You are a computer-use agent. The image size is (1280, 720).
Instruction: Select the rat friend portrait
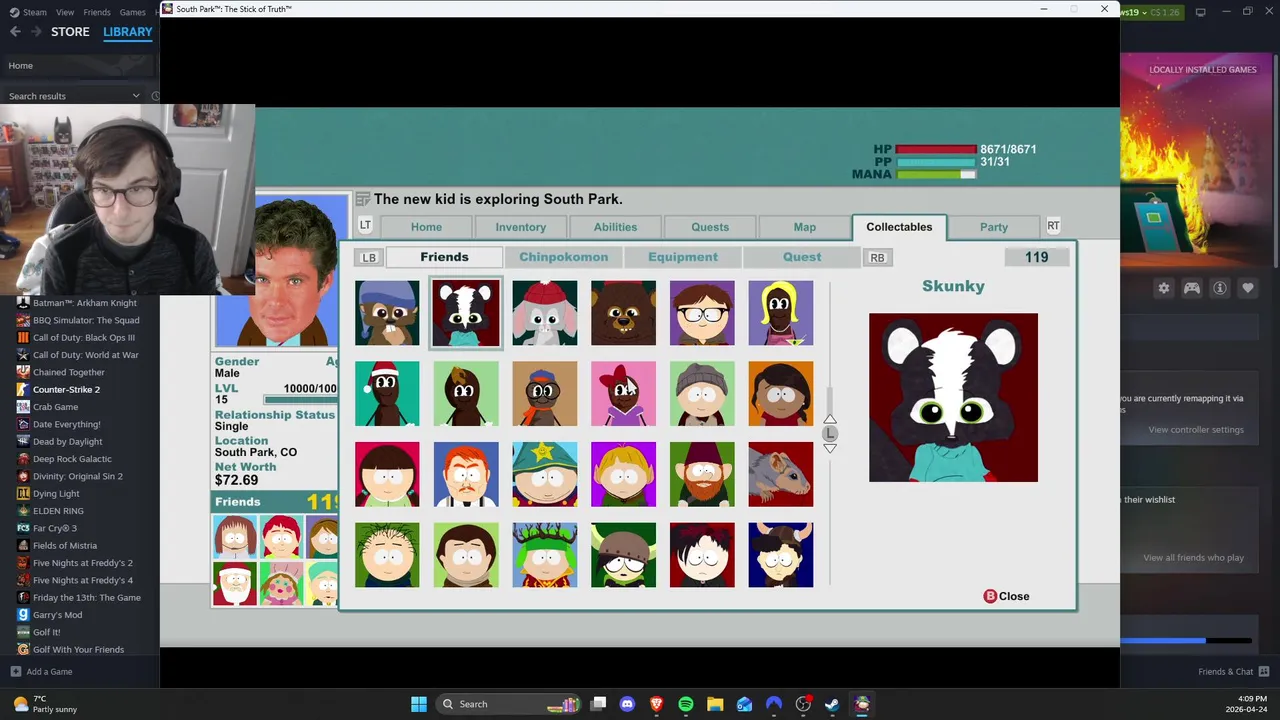tap(780, 474)
